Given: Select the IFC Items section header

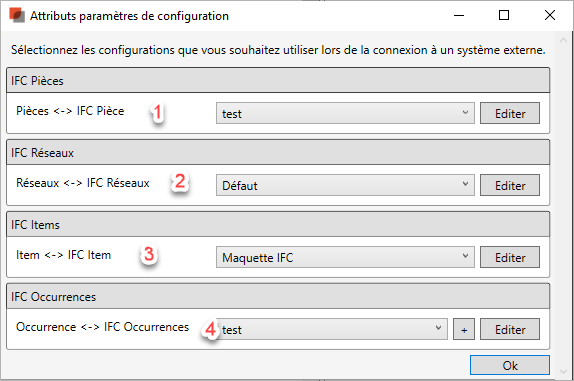Looking at the screenshot, I should [278, 224].
